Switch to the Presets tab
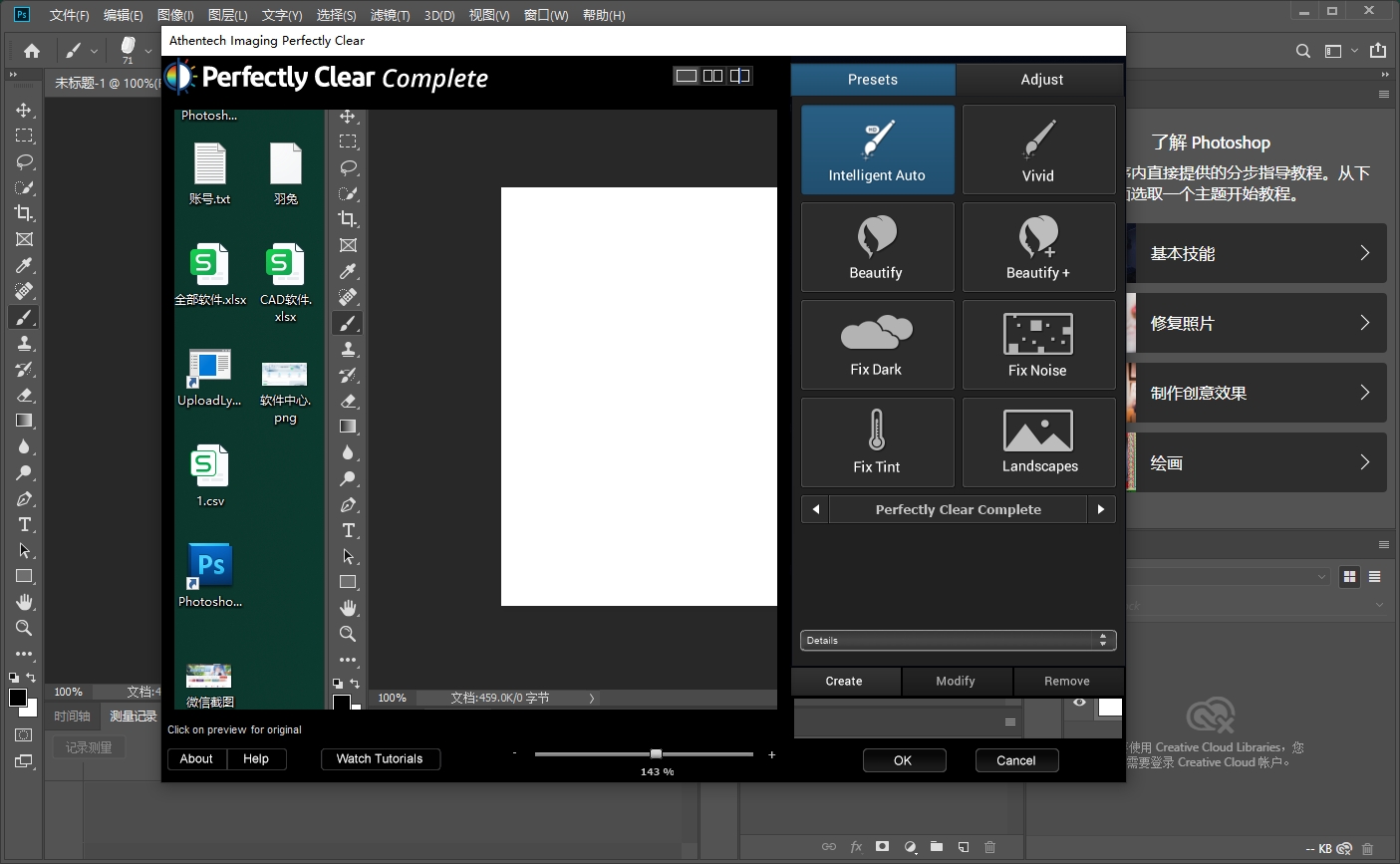1400x864 pixels. [873, 80]
